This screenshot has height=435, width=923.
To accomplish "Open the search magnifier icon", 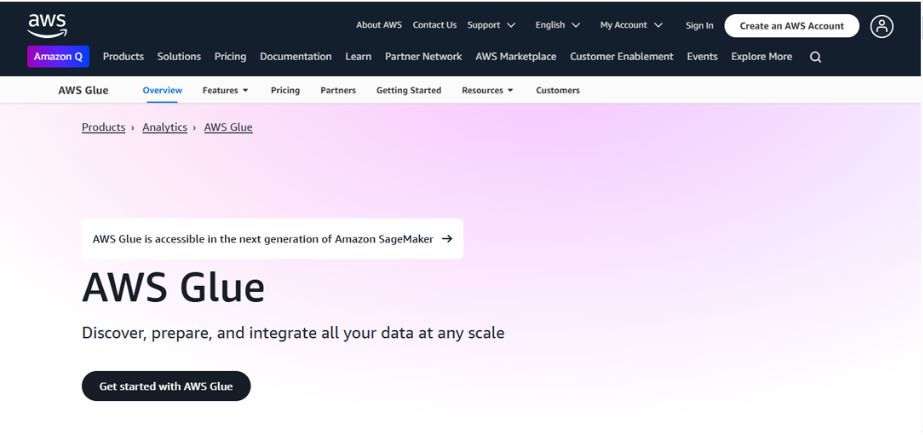I will point(815,57).
